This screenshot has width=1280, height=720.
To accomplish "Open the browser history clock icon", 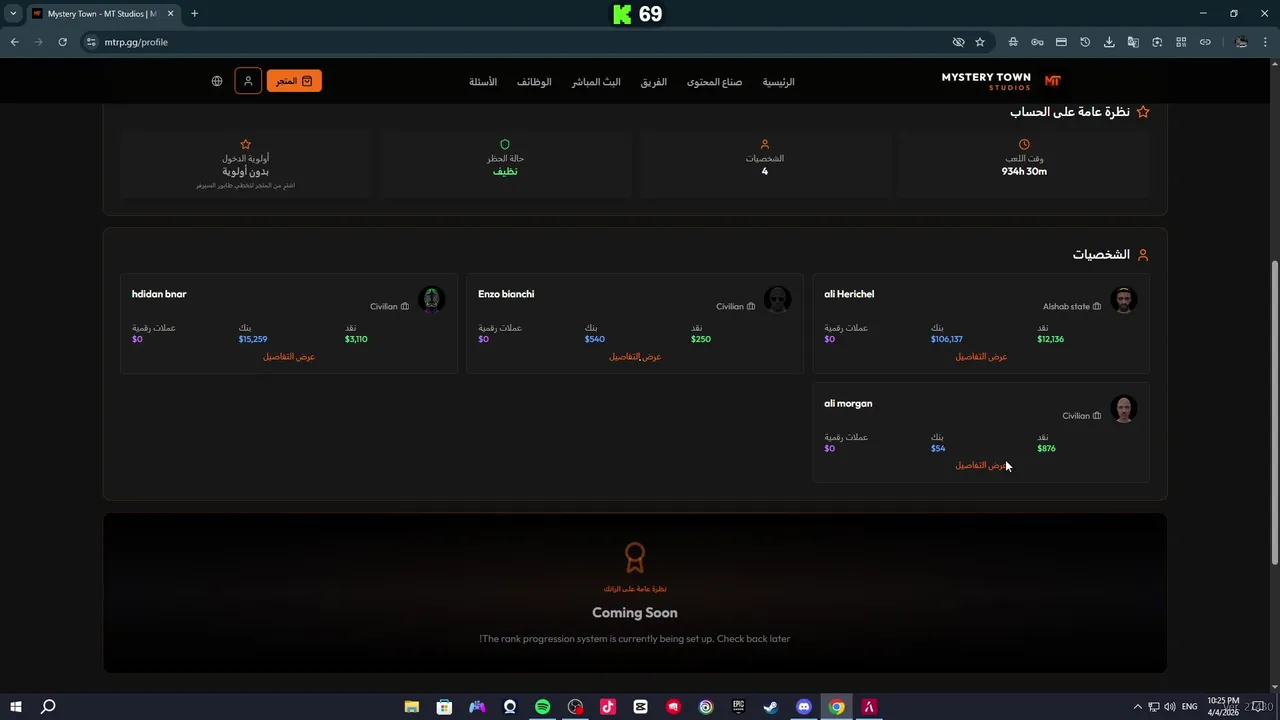I will [x=1085, y=42].
